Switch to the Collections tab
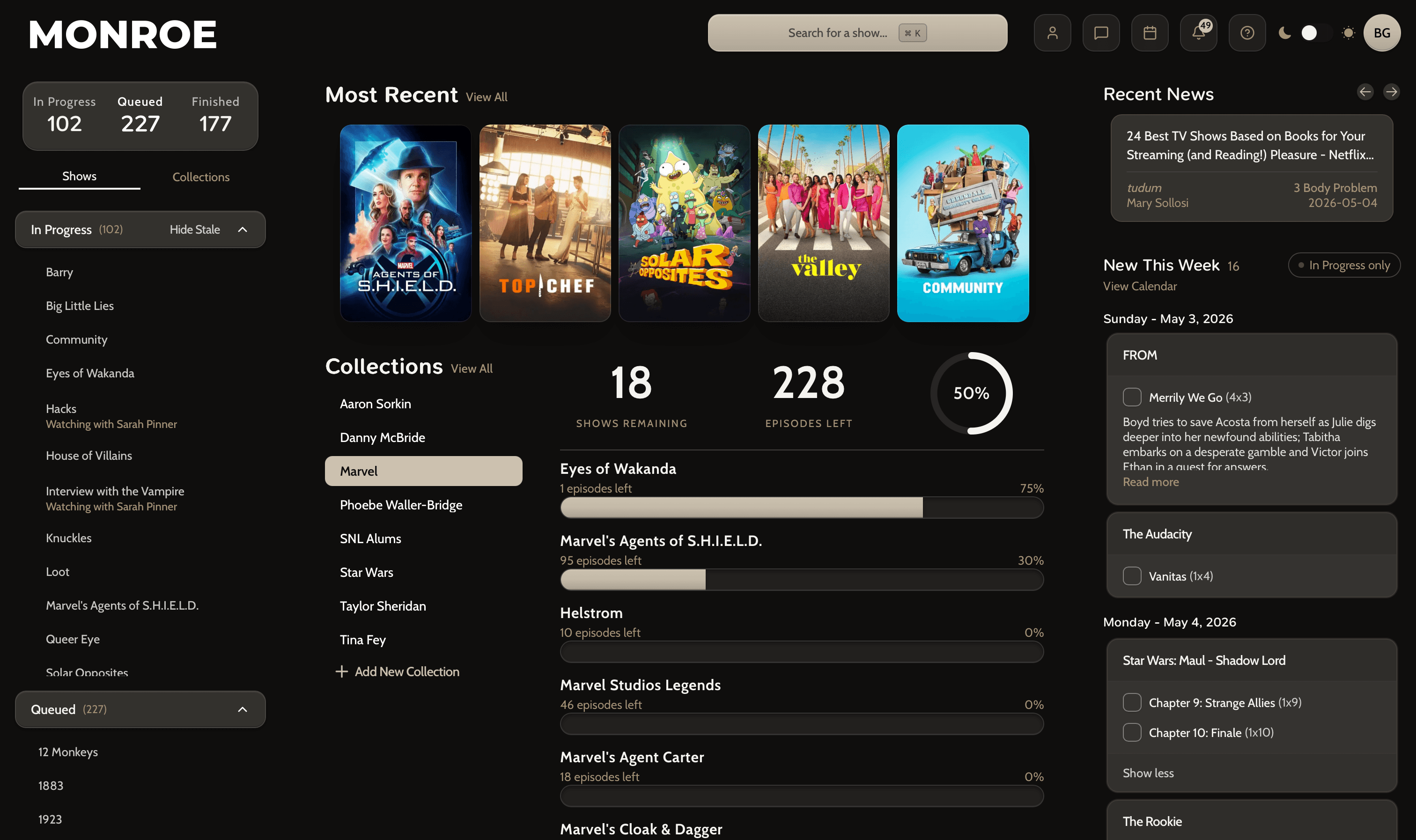 pos(201,177)
